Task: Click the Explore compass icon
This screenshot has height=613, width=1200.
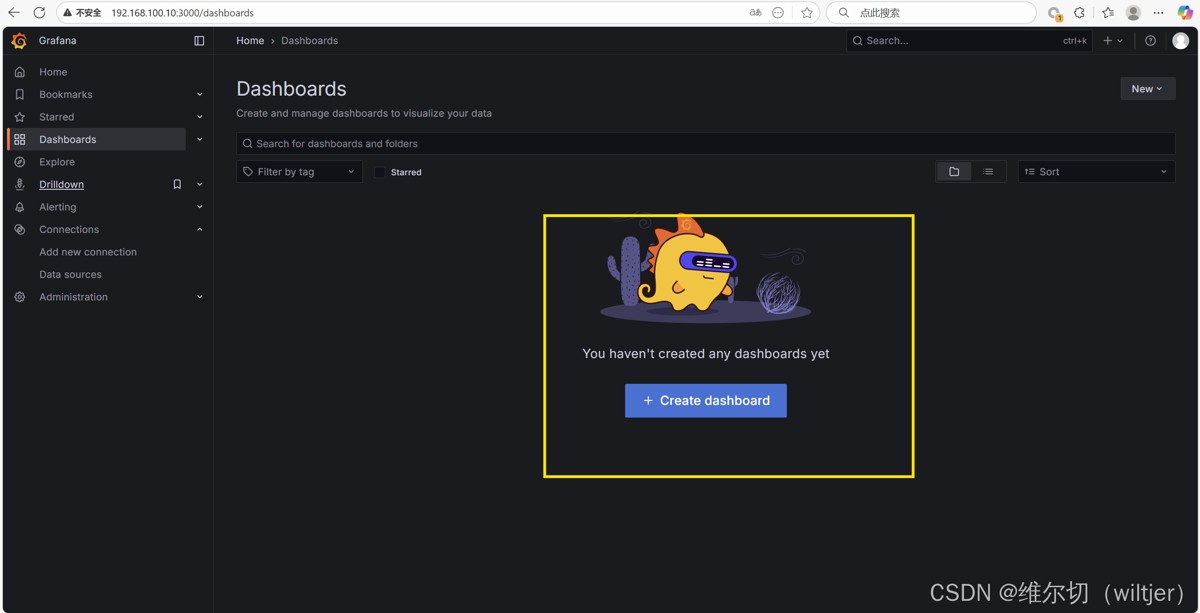Action: [x=19, y=162]
